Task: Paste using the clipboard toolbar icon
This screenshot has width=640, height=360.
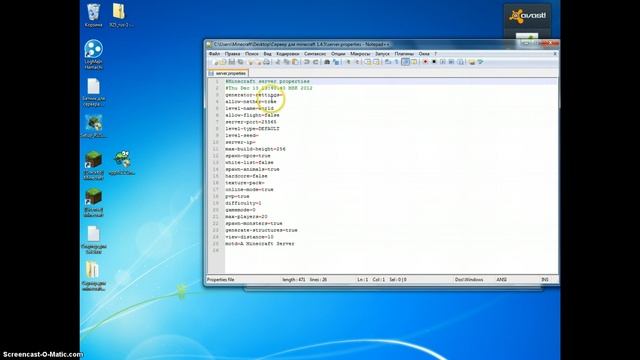Action: pos(295,62)
